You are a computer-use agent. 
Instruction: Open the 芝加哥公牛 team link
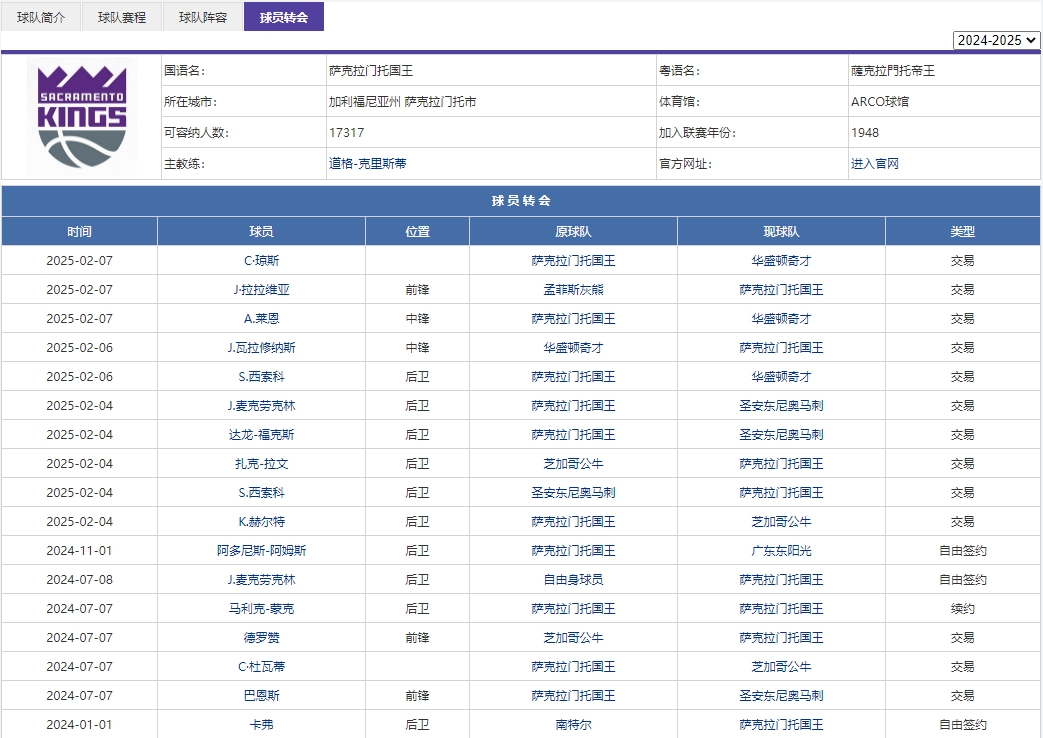(x=571, y=463)
